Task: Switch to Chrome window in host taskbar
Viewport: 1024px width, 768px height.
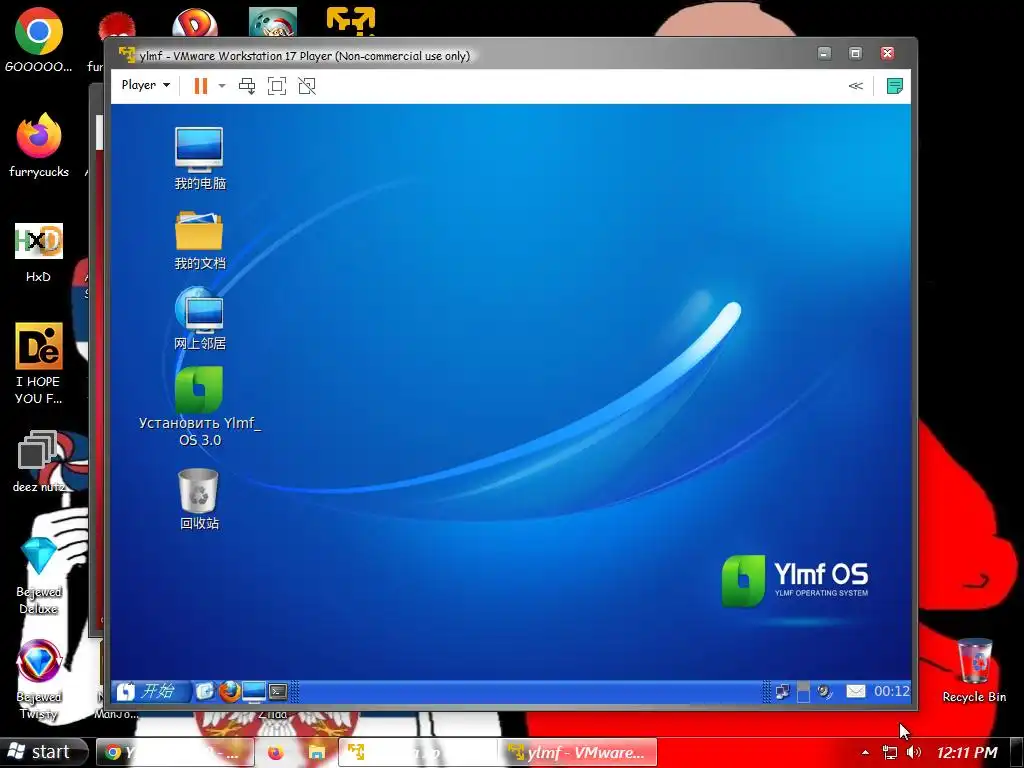Action: [x=175, y=753]
